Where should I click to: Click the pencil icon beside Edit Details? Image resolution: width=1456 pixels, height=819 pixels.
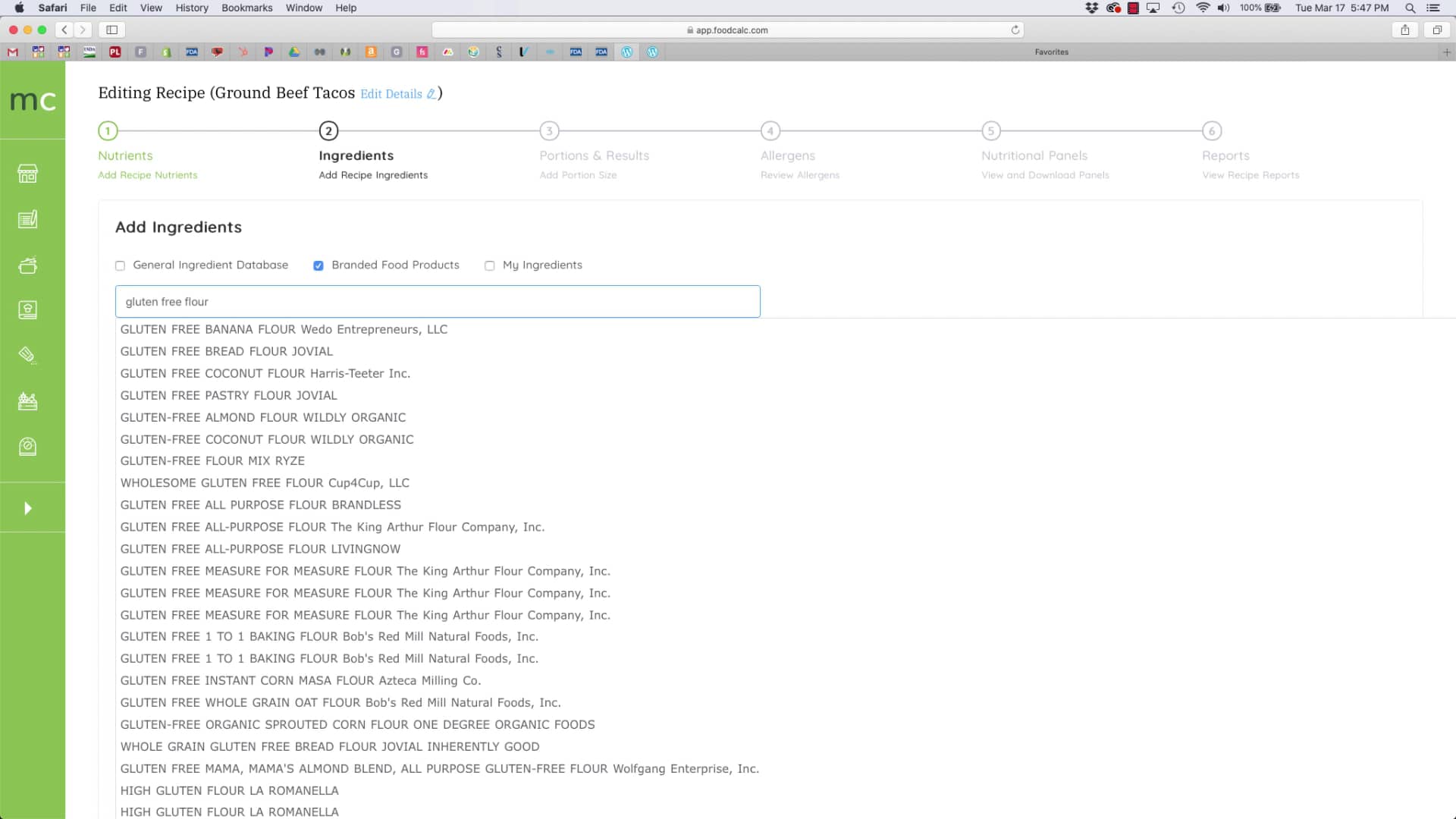pyautogui.click(x=431, y=94)
